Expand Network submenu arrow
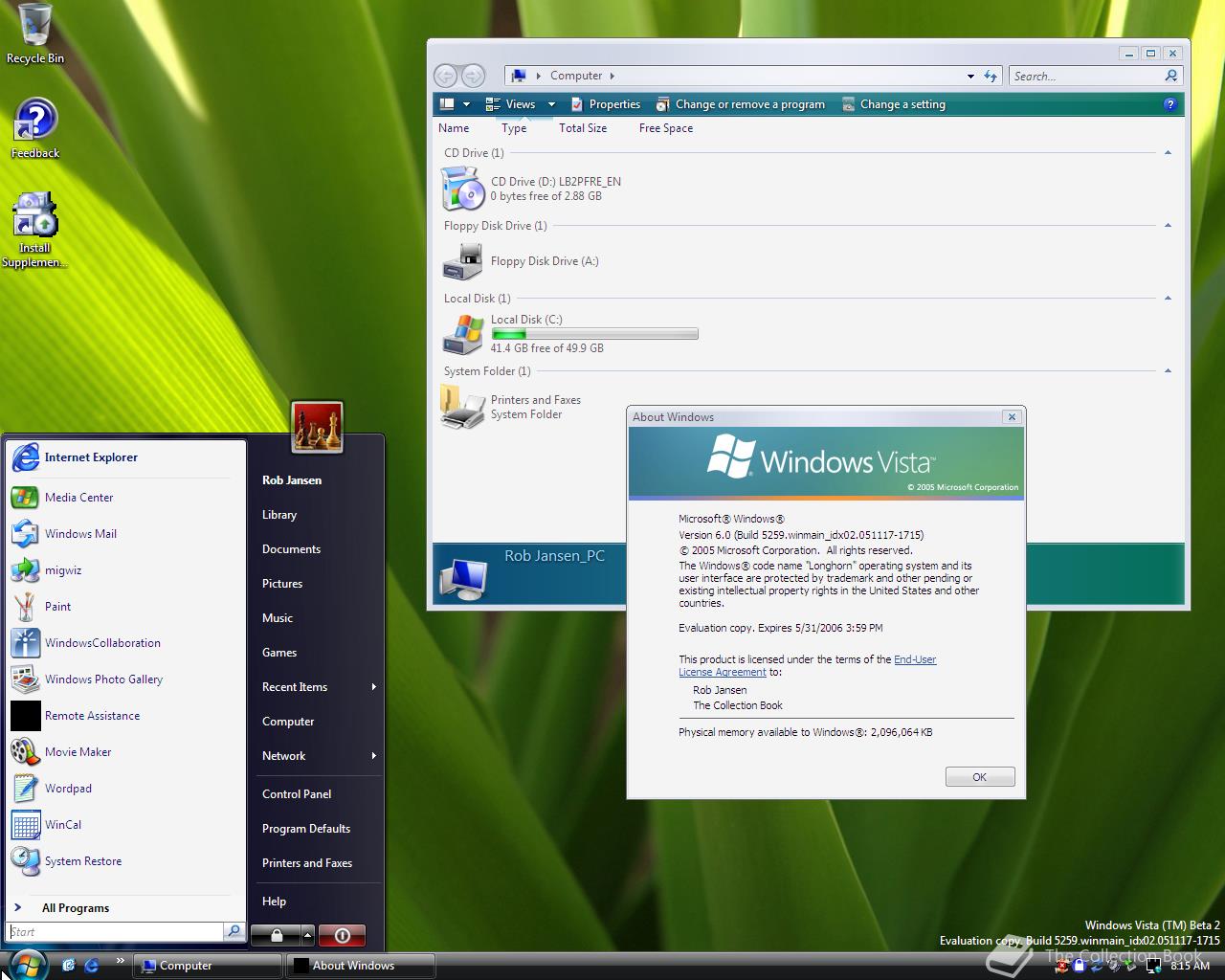This screenshot has height=980, width=1225. click(373, 756)
